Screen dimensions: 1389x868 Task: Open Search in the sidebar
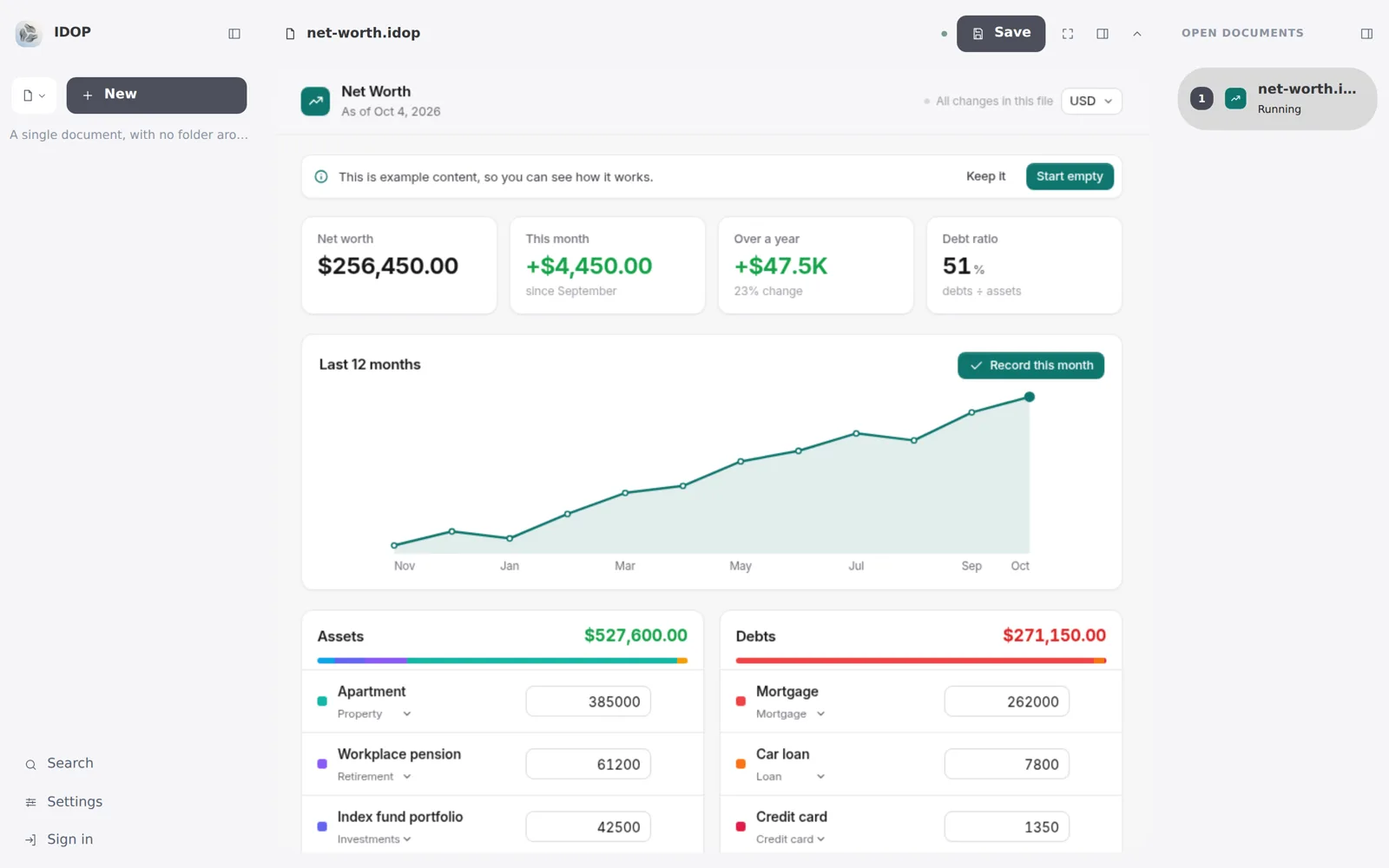(x=70, y=764)
